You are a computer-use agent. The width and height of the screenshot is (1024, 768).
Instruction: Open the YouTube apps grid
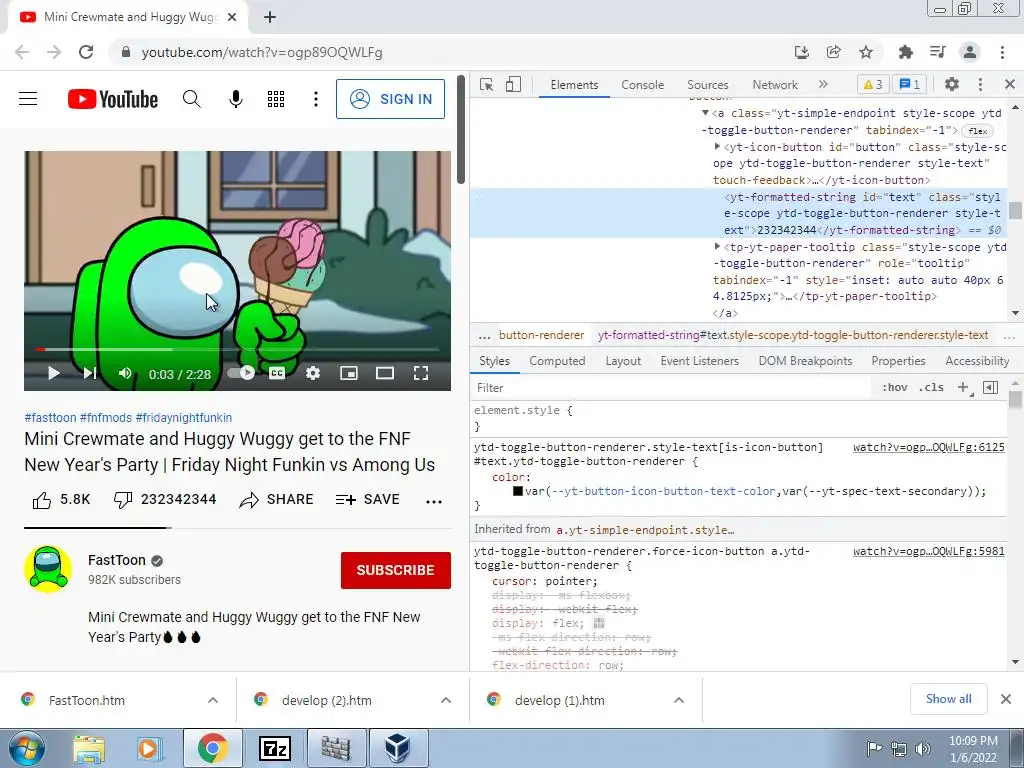(x=276, y=99)
